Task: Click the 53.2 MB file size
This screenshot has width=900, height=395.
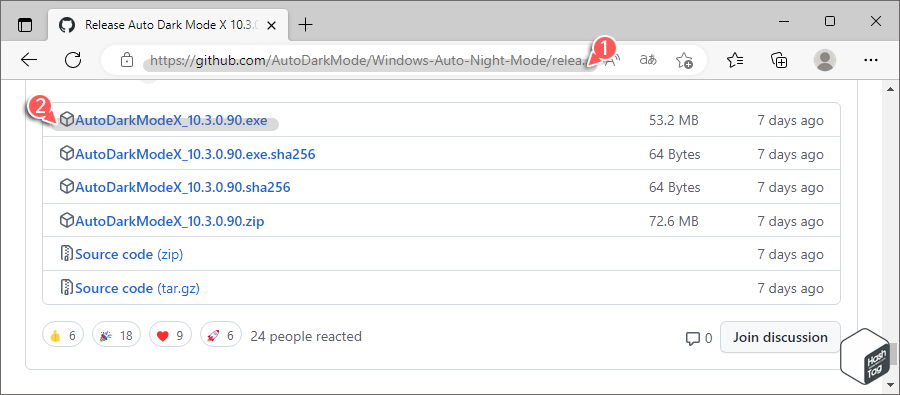Action: [674, 121]
